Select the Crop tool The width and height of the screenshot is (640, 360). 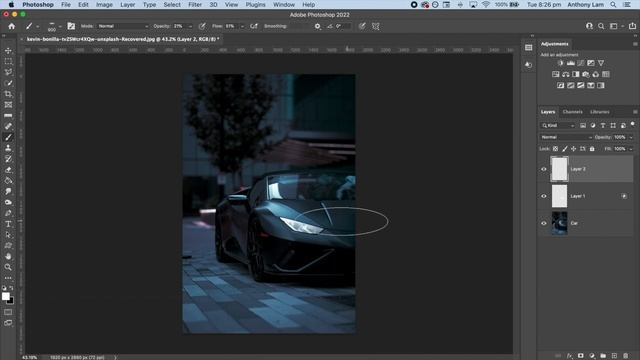8,94
